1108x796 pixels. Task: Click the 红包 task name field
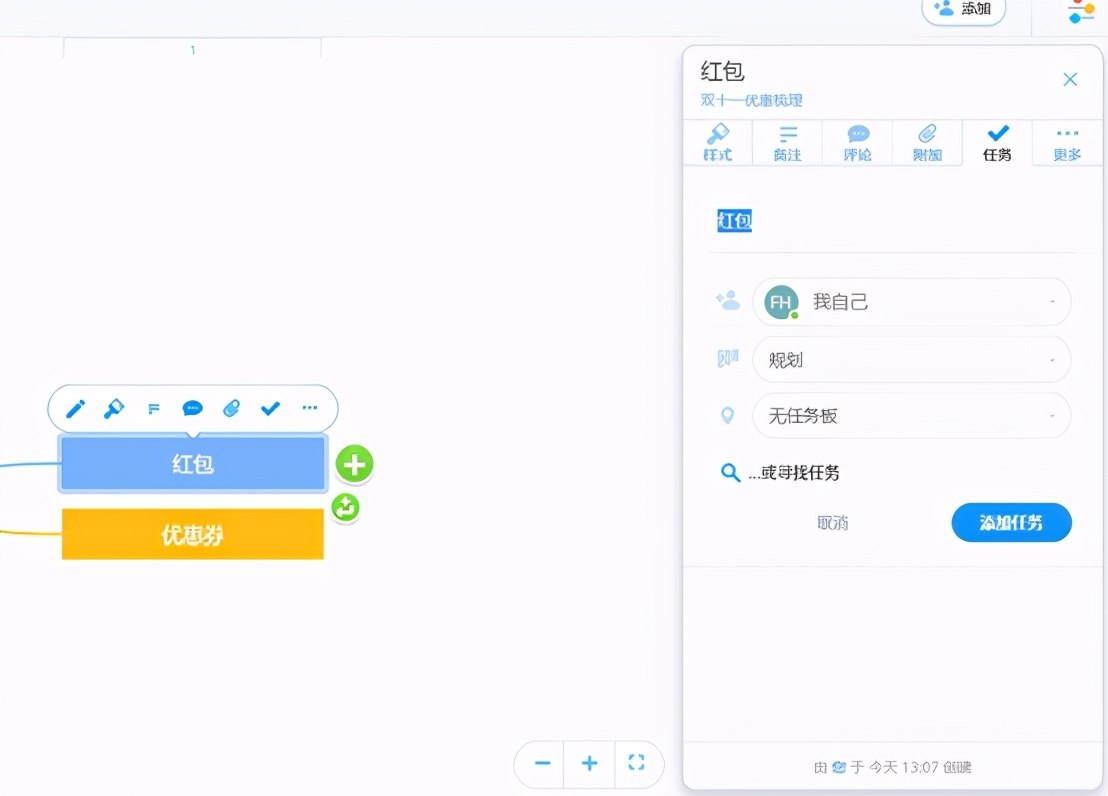pos(892,221)
